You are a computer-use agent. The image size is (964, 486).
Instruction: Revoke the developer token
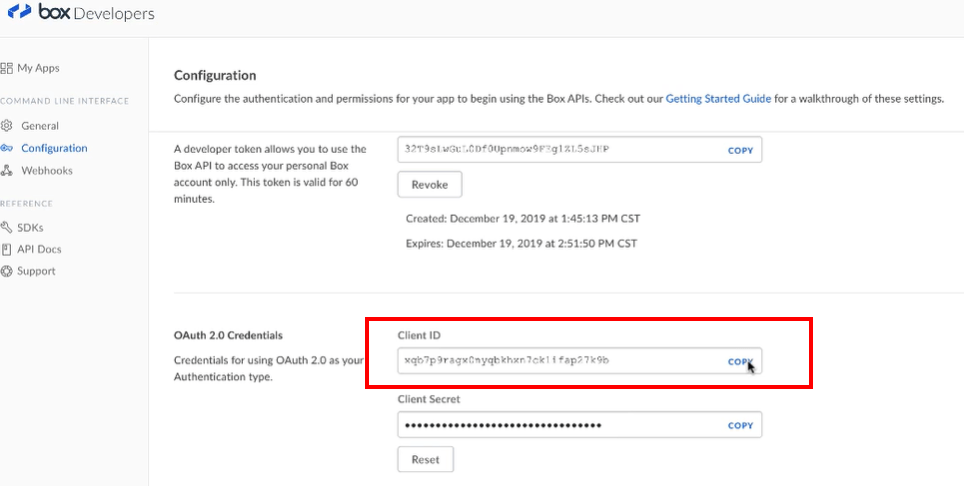(430, 184)
